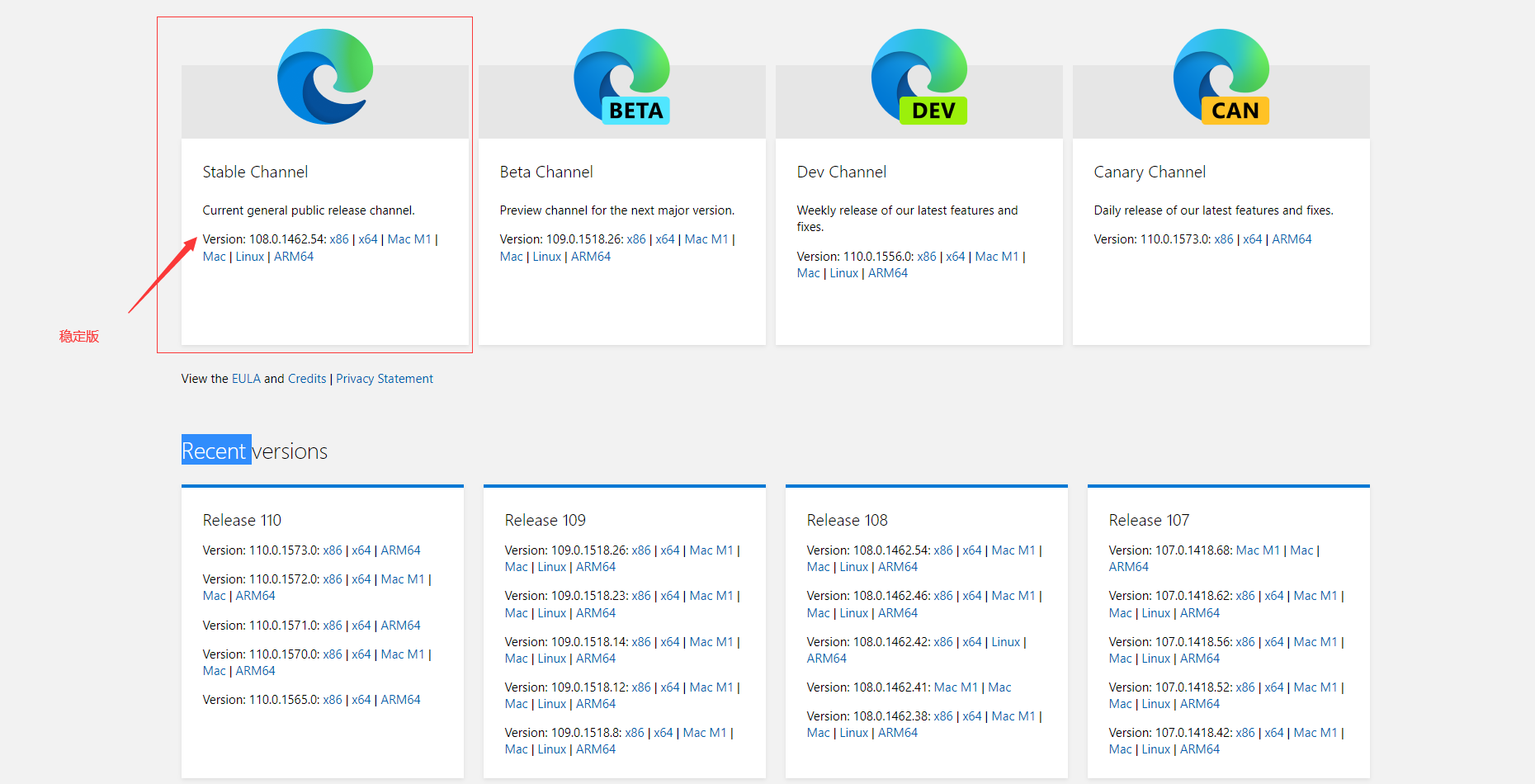Download Dev Channel 110.0.1556.0 x86 driver
This screenshot has width=1535, height=784.
[927, 257]
